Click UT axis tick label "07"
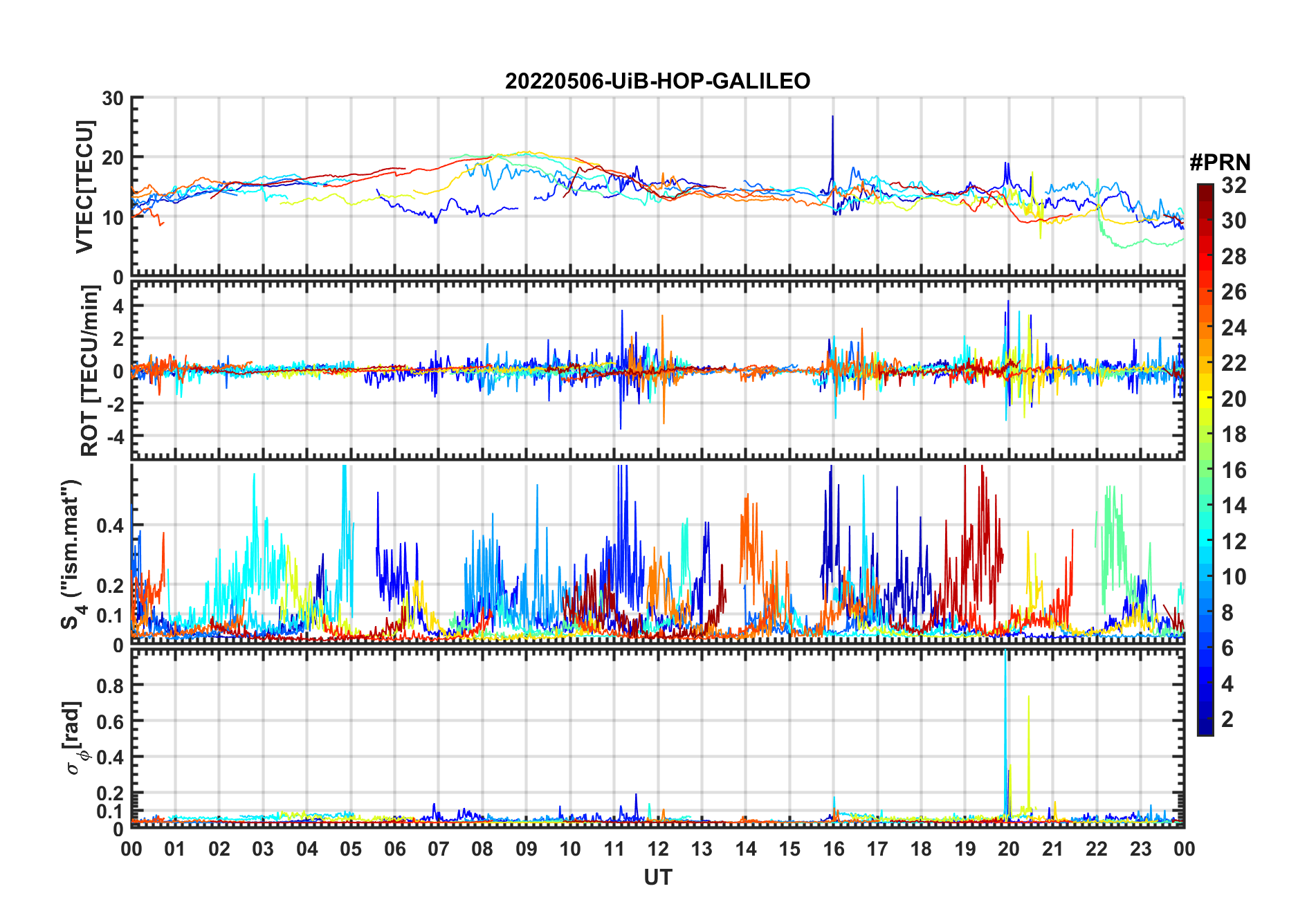This screenshot has height=920, width=1316. [439, 849]
